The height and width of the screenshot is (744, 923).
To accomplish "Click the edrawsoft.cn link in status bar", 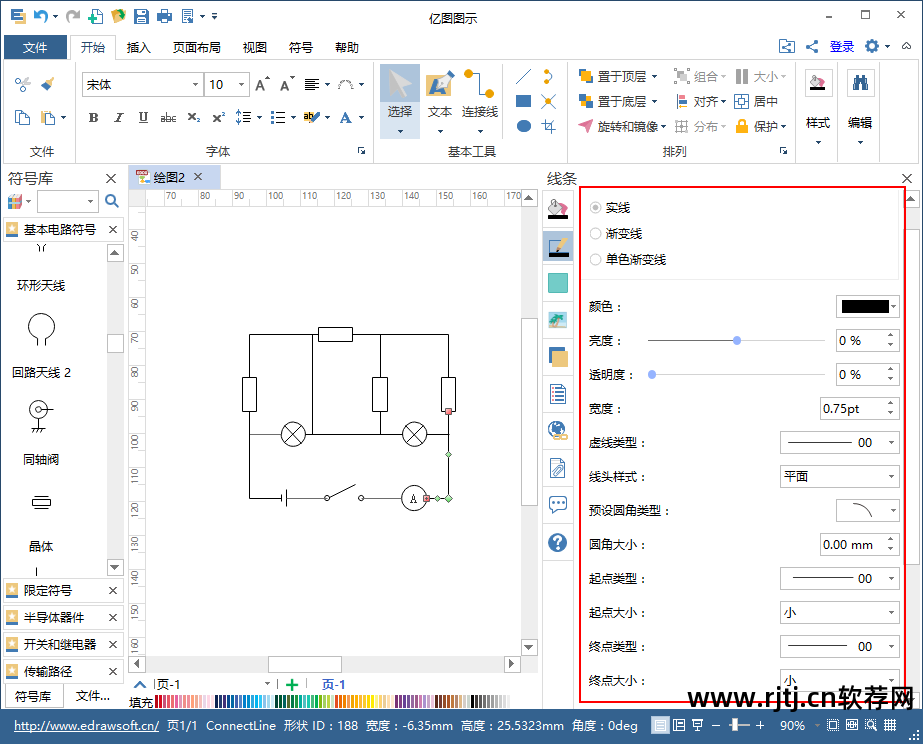I will [x=86, y=726].
